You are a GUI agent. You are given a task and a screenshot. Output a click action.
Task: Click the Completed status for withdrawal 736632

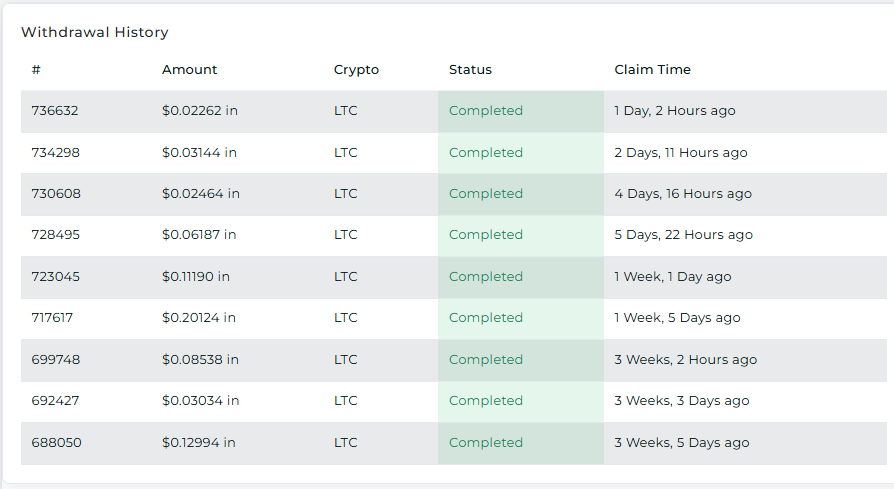[x=486, y=111]
